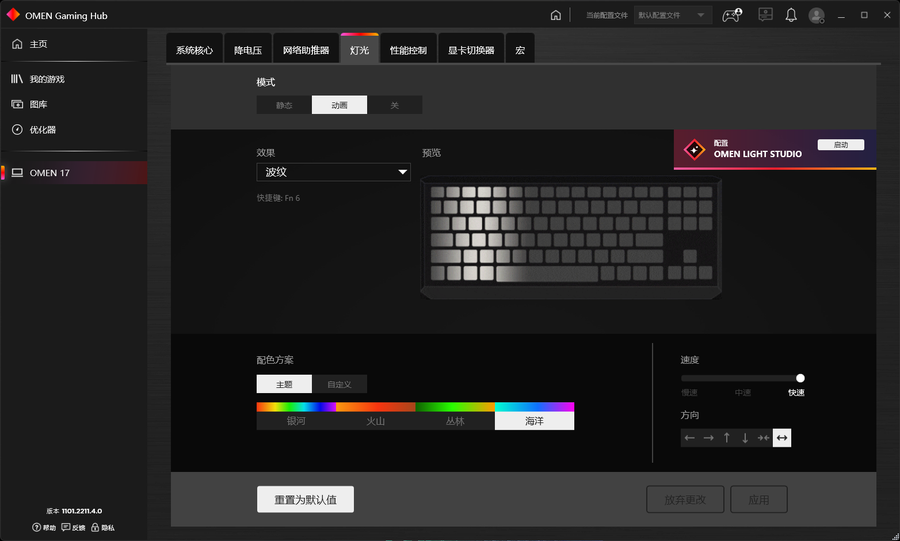This screenshot has width=900, height=541.
Task: Select the OMEN 17 device
Action: click(x=73, y=173)
